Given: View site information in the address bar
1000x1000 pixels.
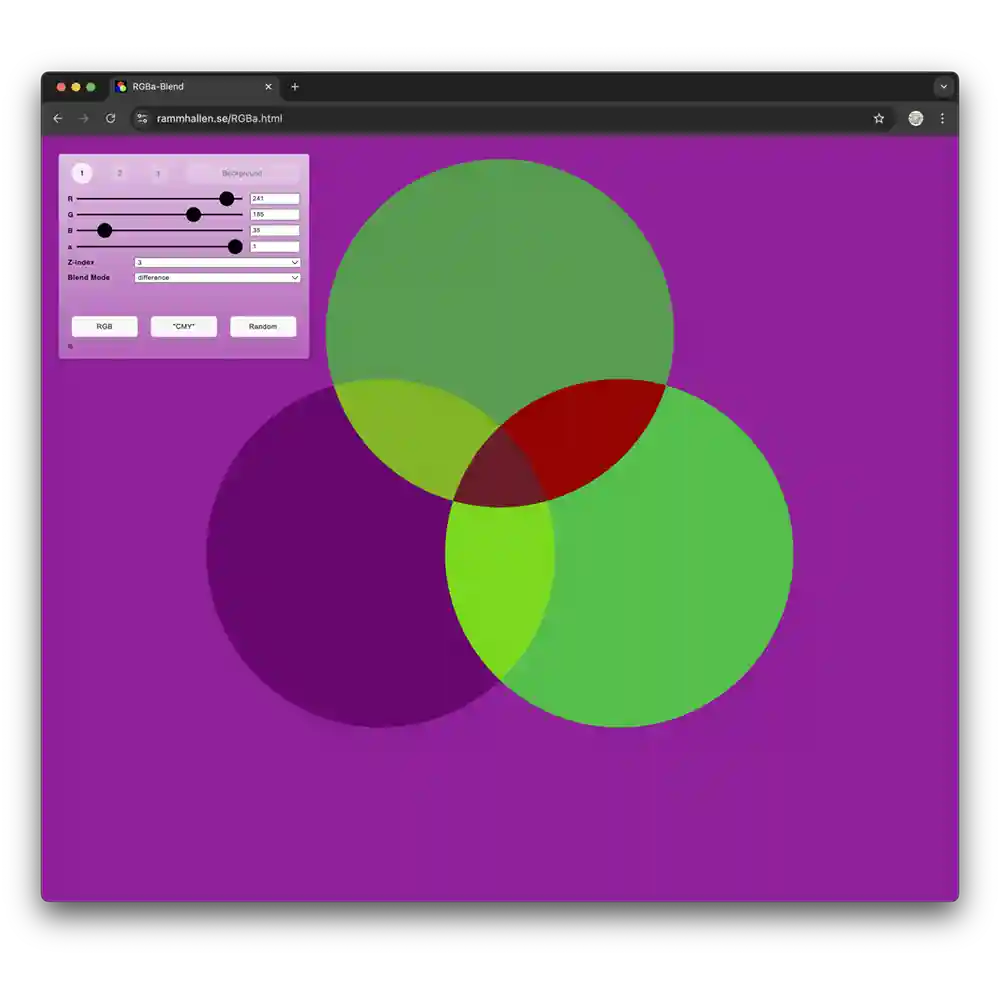Looking at the screenshot, I should click(x=142, y=119).
